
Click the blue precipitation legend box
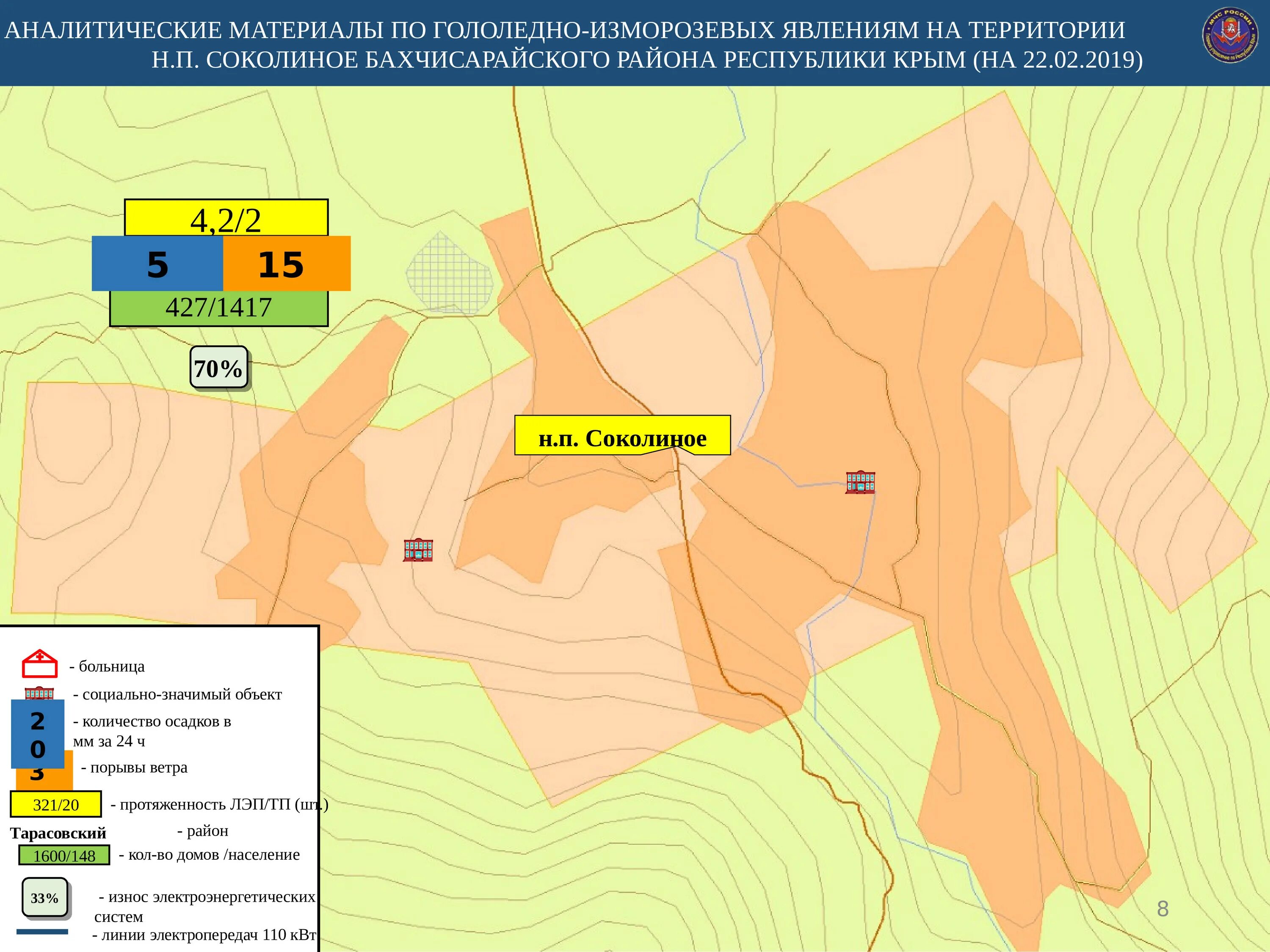[x=37, y=734]
